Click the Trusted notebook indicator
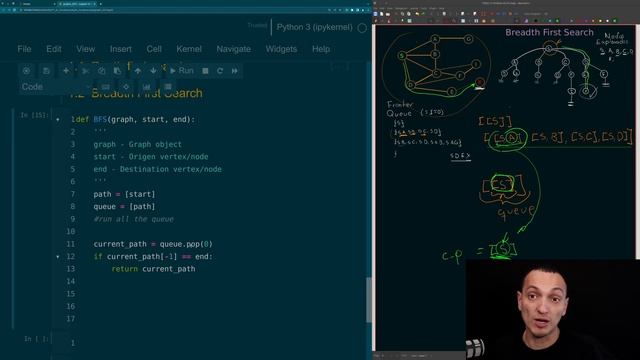Image resolution: width=640 pixels, height=360 pixels. (257, 25)
